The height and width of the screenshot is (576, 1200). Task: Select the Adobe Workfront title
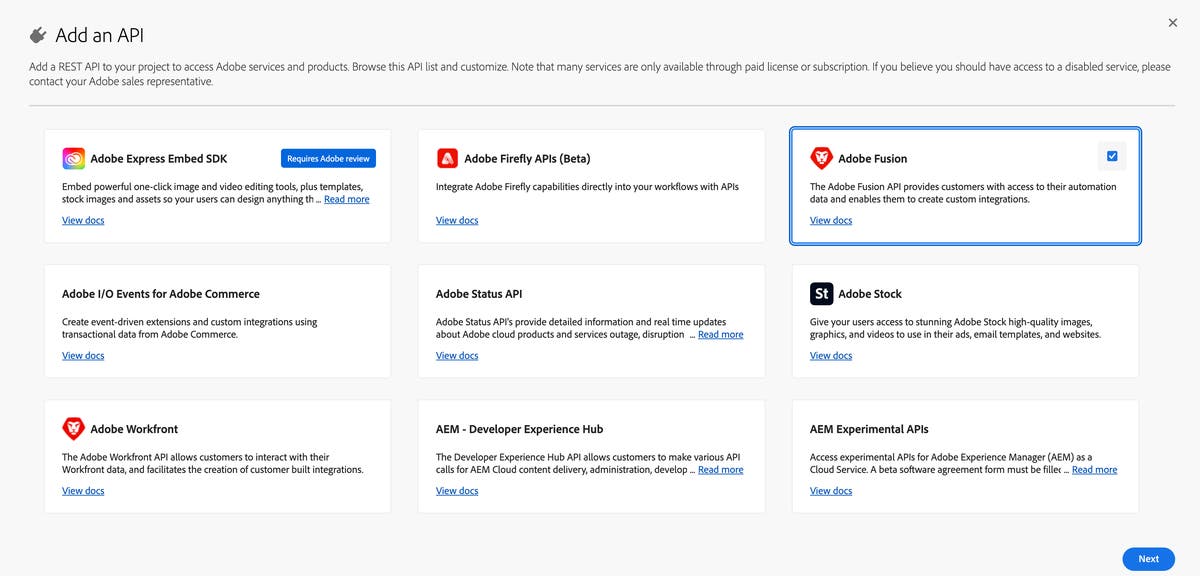(134, 429)
